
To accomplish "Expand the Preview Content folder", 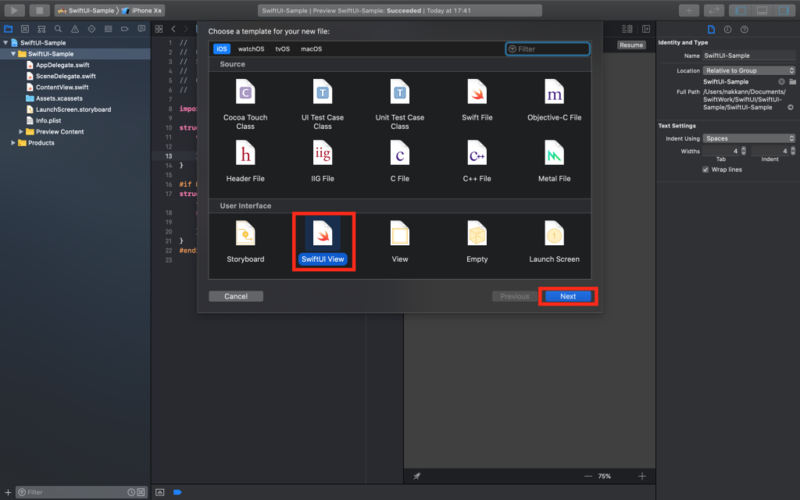I will [x=21, y=132].
